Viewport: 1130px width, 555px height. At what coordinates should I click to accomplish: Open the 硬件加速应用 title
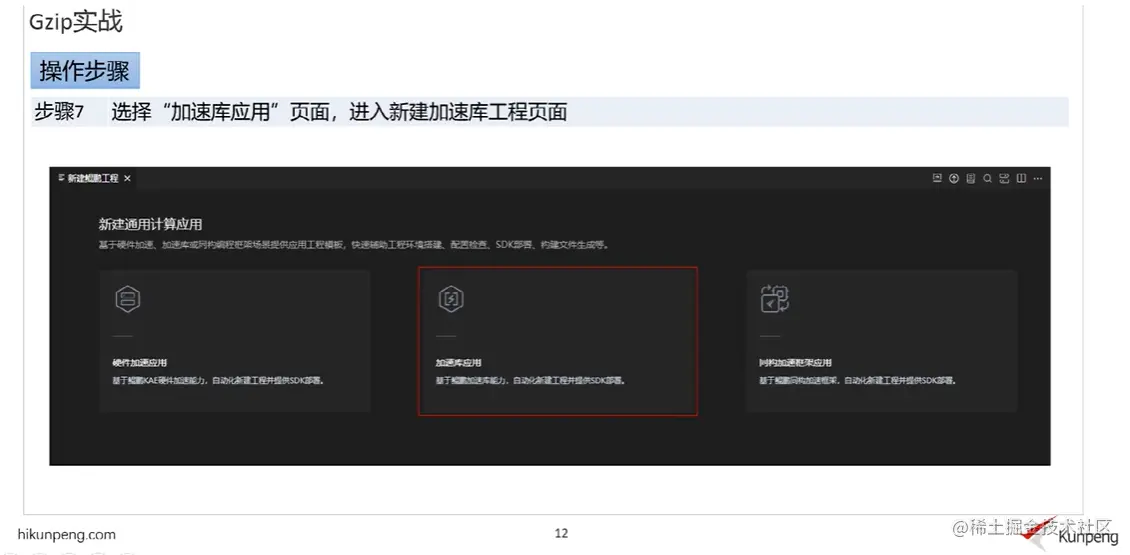click(x=139, y=363)
